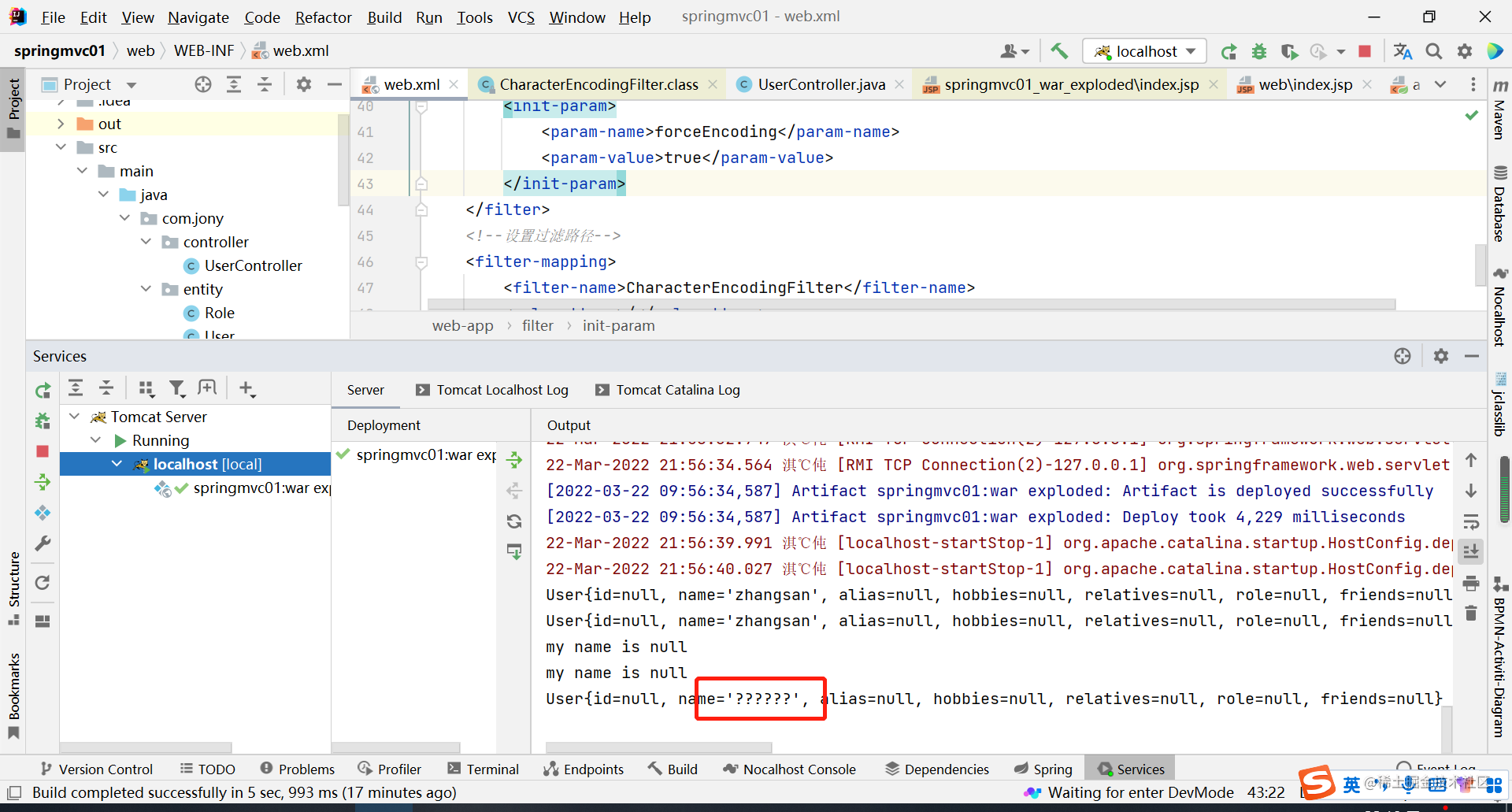
Task: Open the Tomcat Catalina Log tab
Action: 668,390
